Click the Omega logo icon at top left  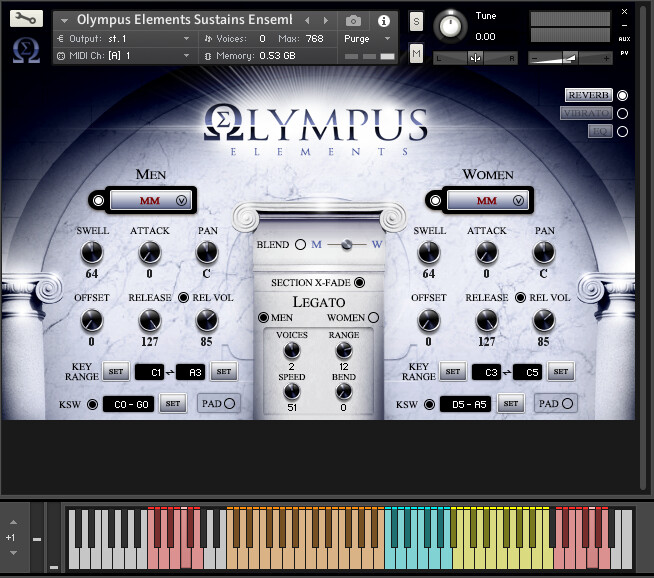pos(26,50)
